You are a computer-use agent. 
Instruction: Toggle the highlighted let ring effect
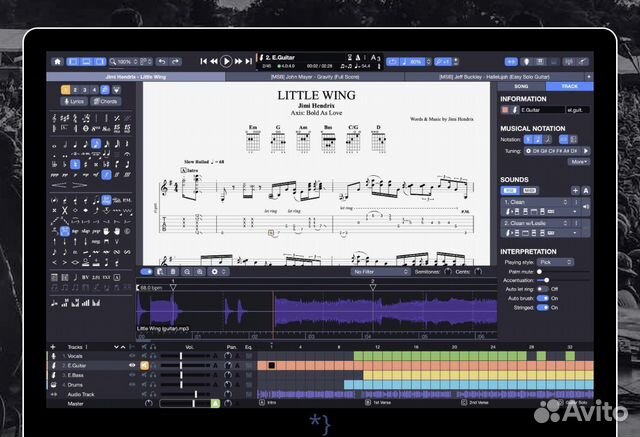coord(107,200)
